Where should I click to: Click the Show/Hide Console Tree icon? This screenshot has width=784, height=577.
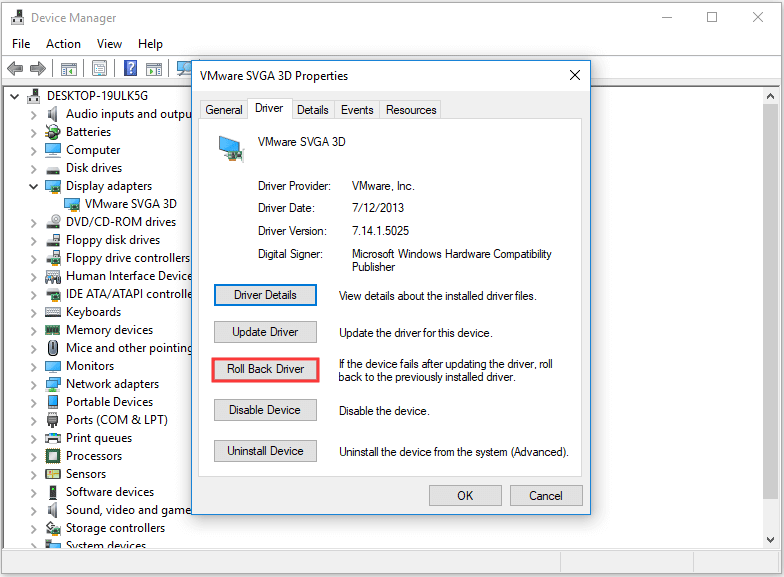(69, 68)
